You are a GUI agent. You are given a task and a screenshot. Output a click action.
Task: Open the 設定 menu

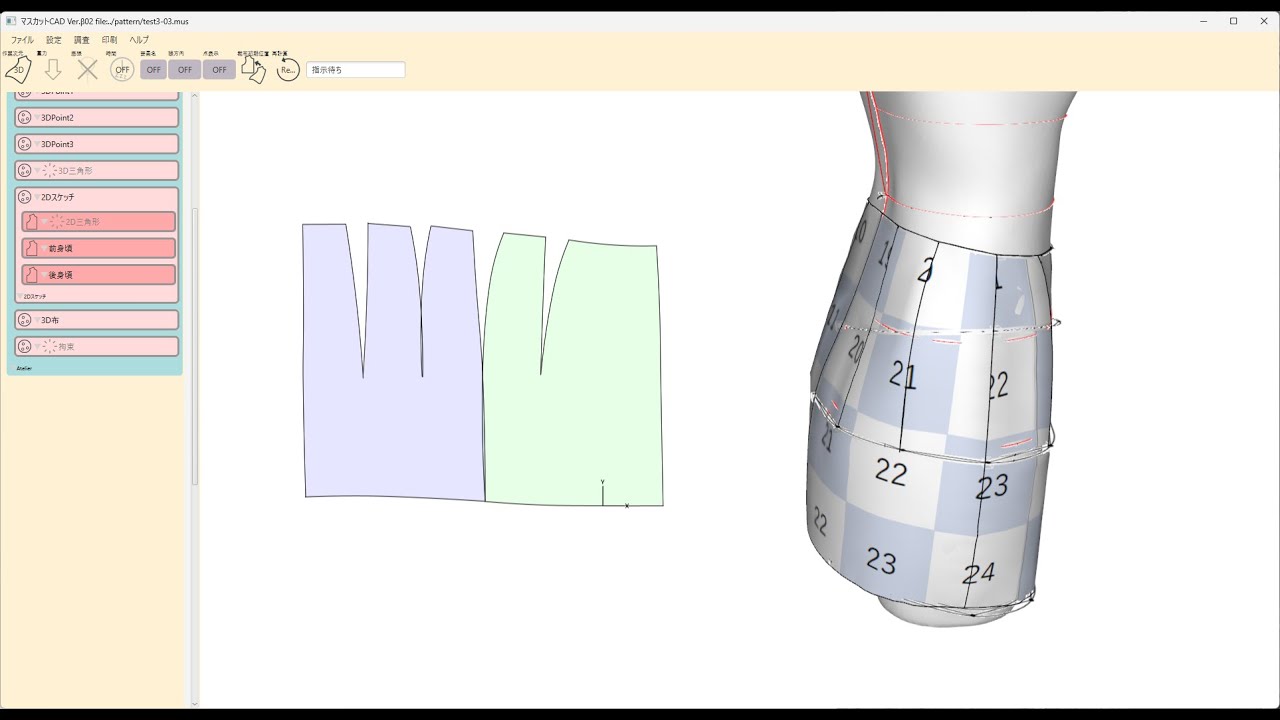[x=54, y=40]
